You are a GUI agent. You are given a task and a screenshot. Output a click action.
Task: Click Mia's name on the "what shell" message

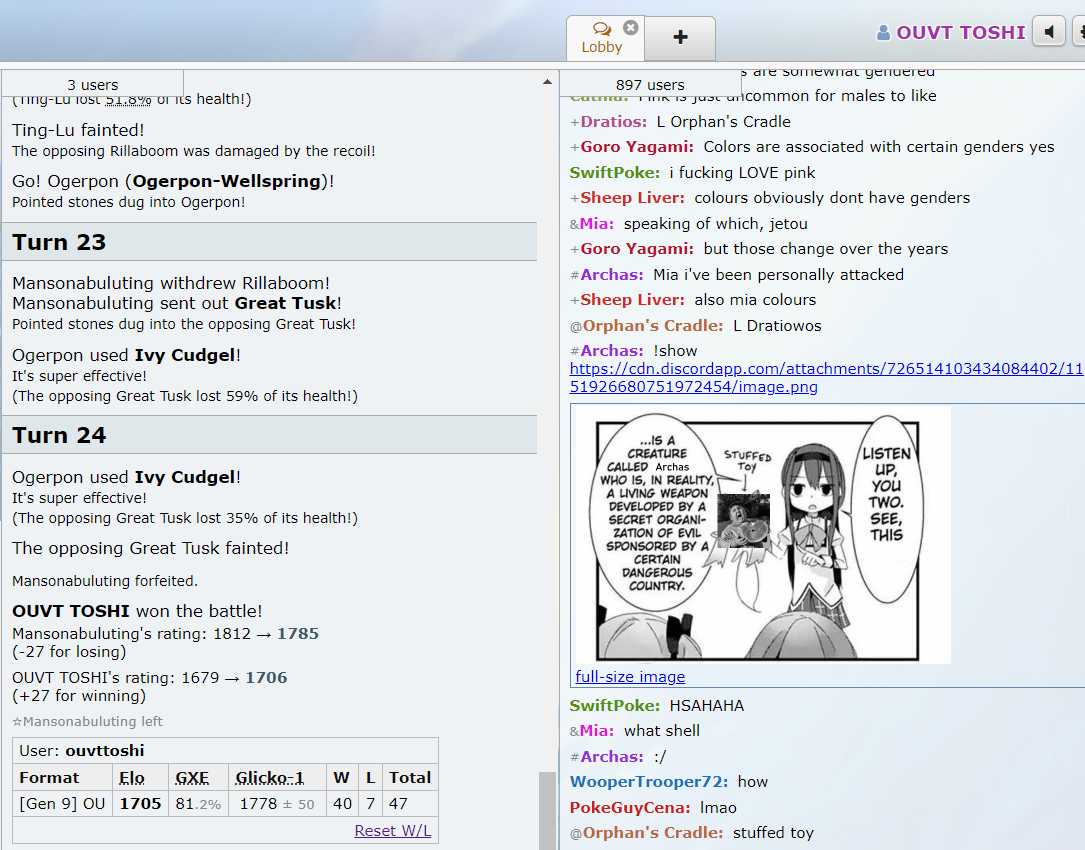(596, 731)
